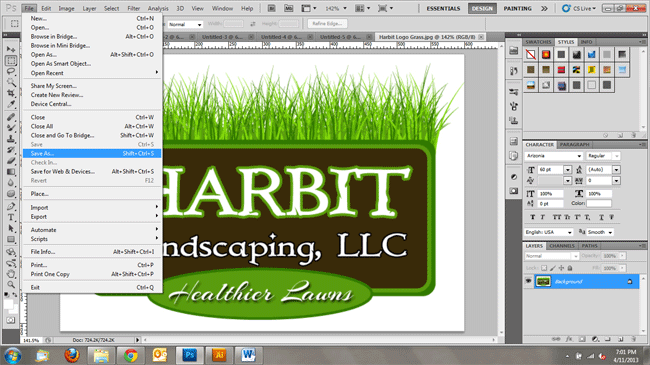Click the Painting workspace button
Viewport: 650px width, 365px height.
[x=517, y=8]
